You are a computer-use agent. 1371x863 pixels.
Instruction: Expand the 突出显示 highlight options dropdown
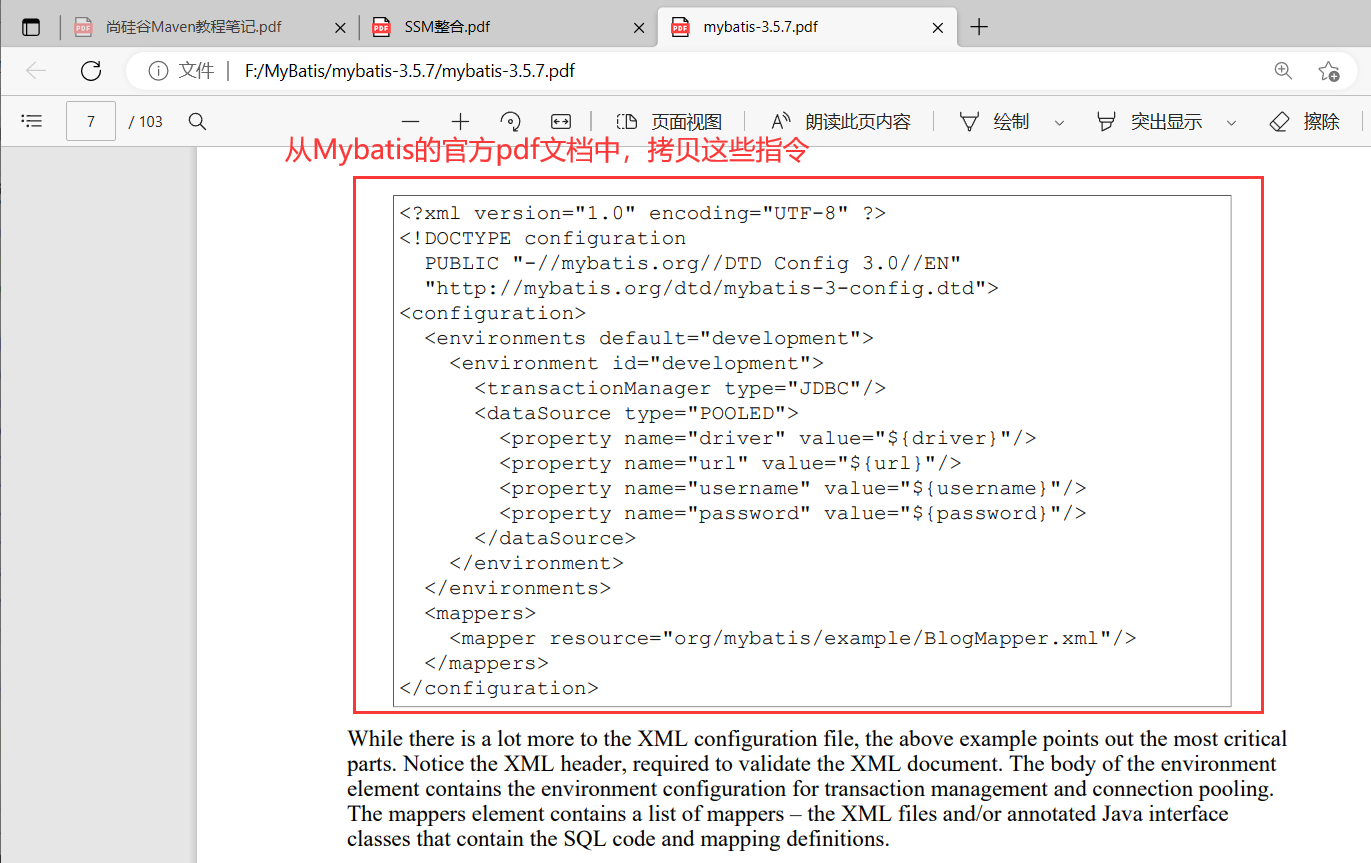1231,122
